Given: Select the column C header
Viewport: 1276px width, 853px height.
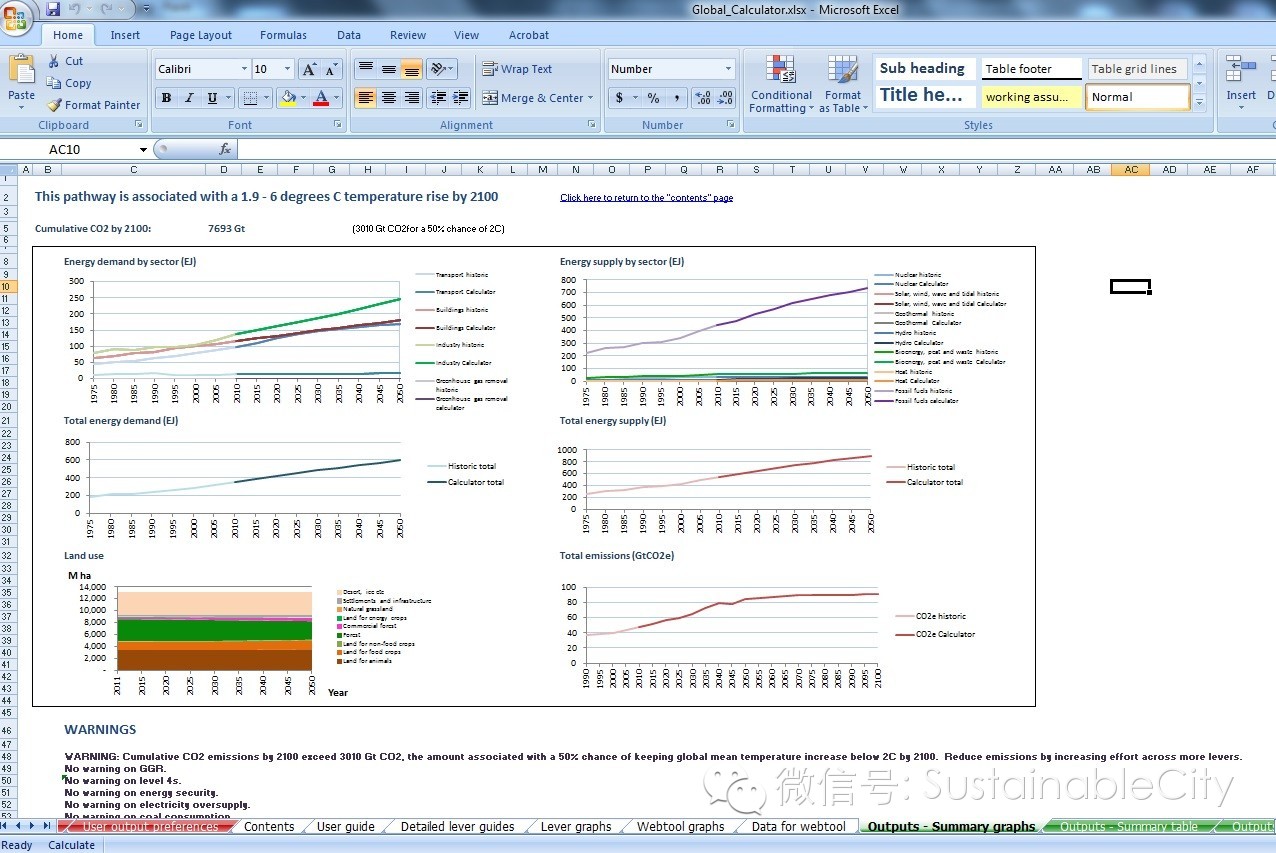Looking at the screenshot, I should 133,170.
